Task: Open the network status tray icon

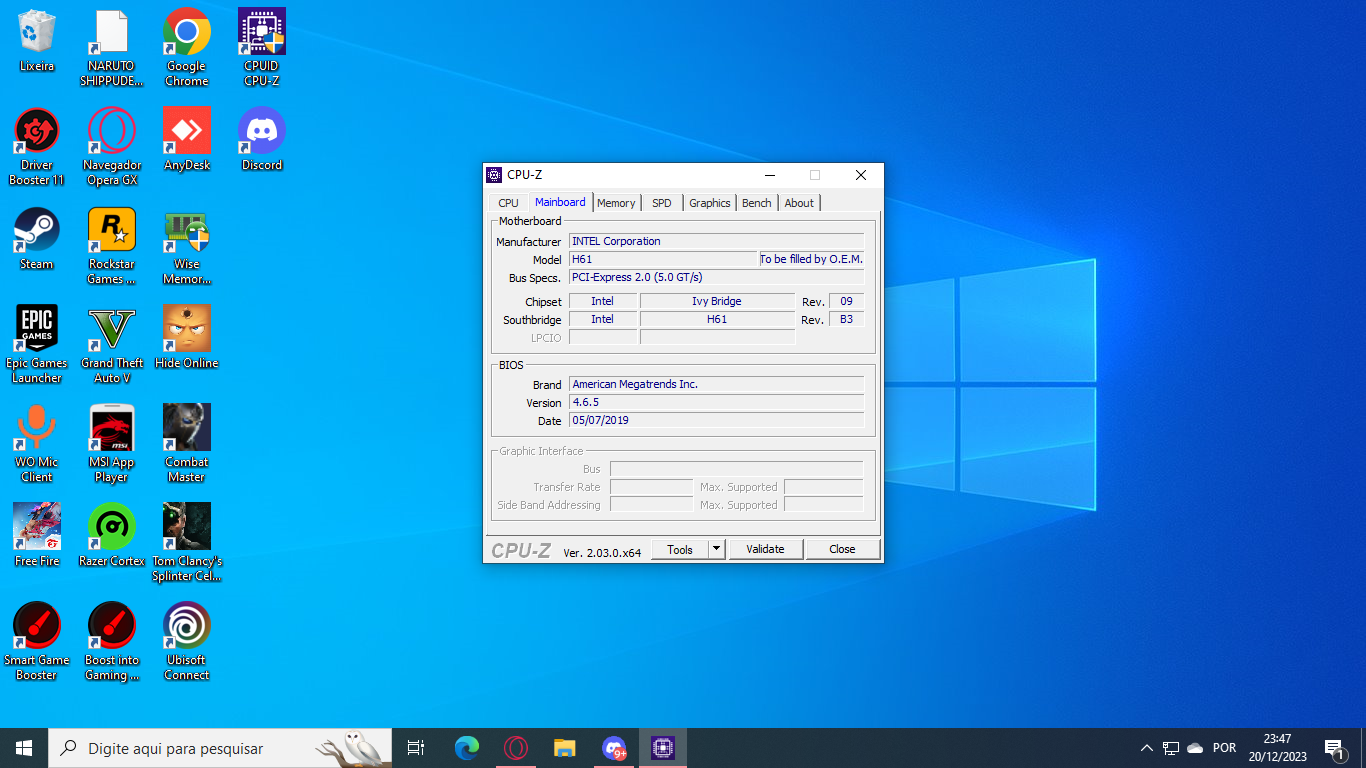Action: click(x=1171, y=748)
